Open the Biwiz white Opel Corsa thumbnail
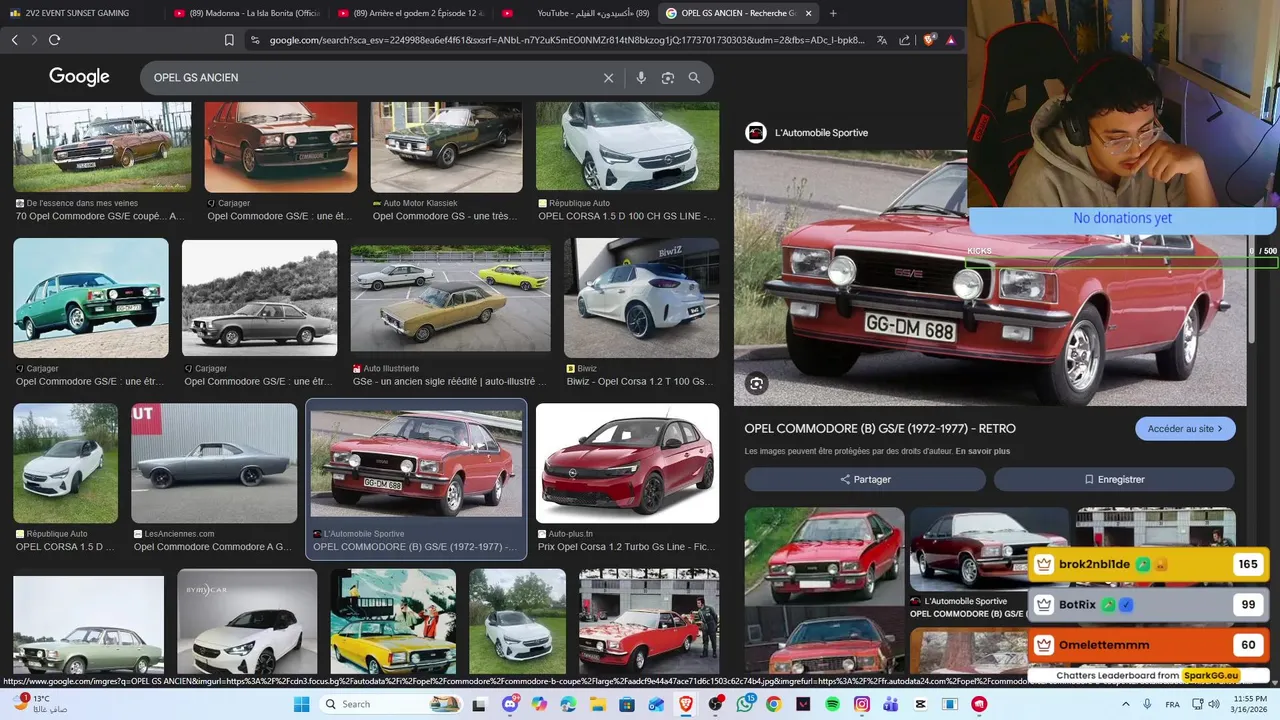Image resolution: width=1280 pixels, height=720 pixels. [642, 298]
